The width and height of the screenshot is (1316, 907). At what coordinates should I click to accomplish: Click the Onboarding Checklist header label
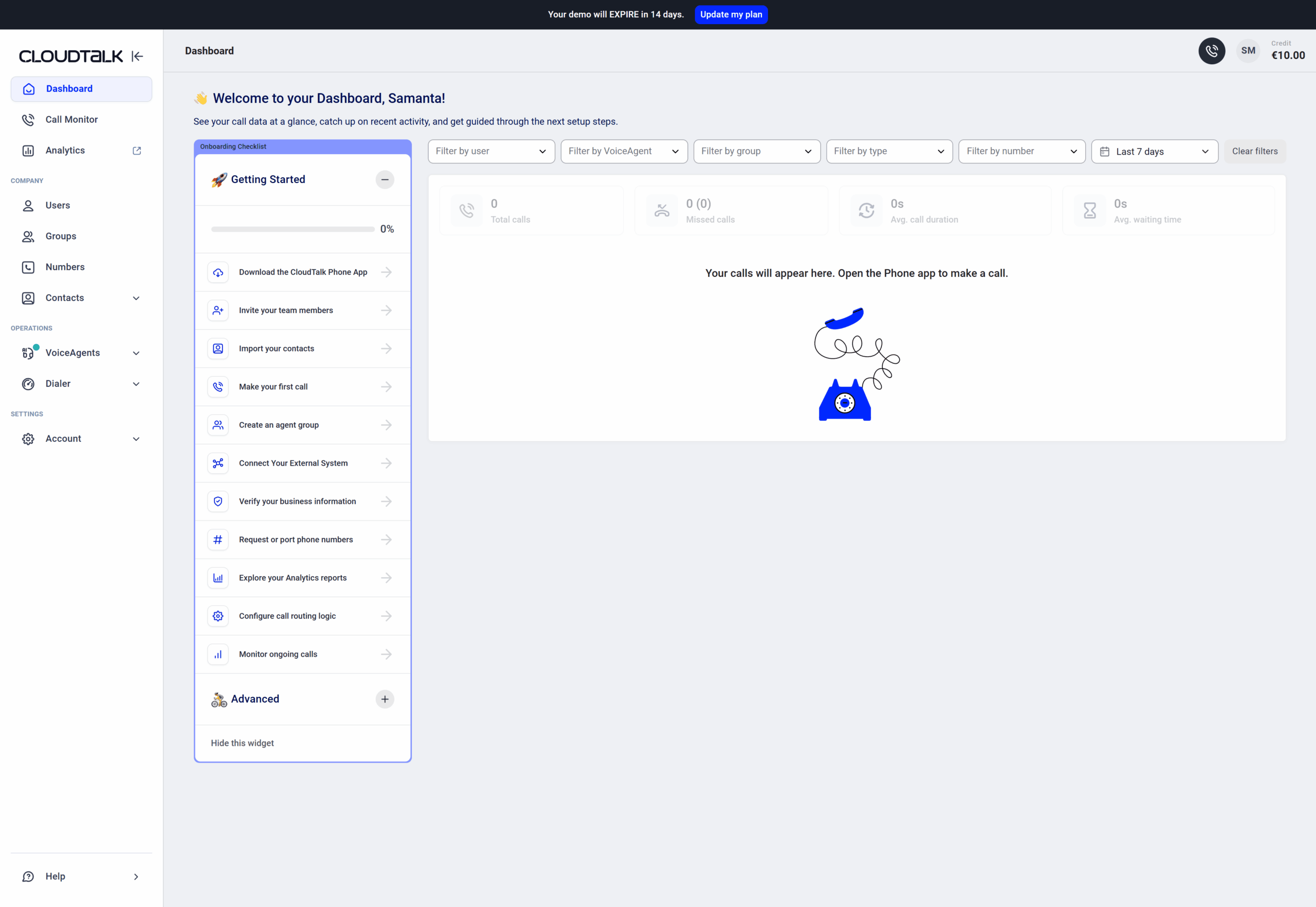click(233, 146)
